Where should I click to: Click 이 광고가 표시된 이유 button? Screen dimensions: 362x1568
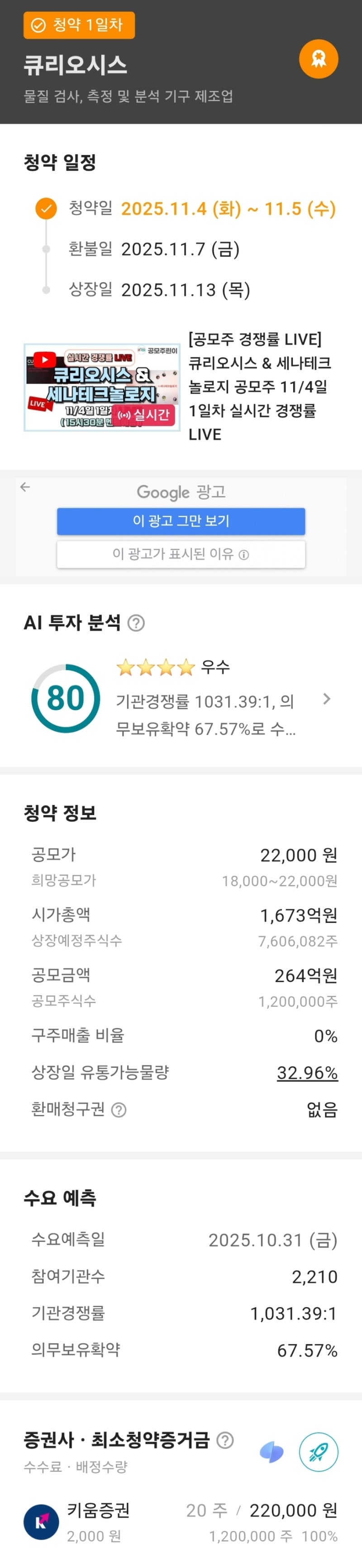coord(181,554)
